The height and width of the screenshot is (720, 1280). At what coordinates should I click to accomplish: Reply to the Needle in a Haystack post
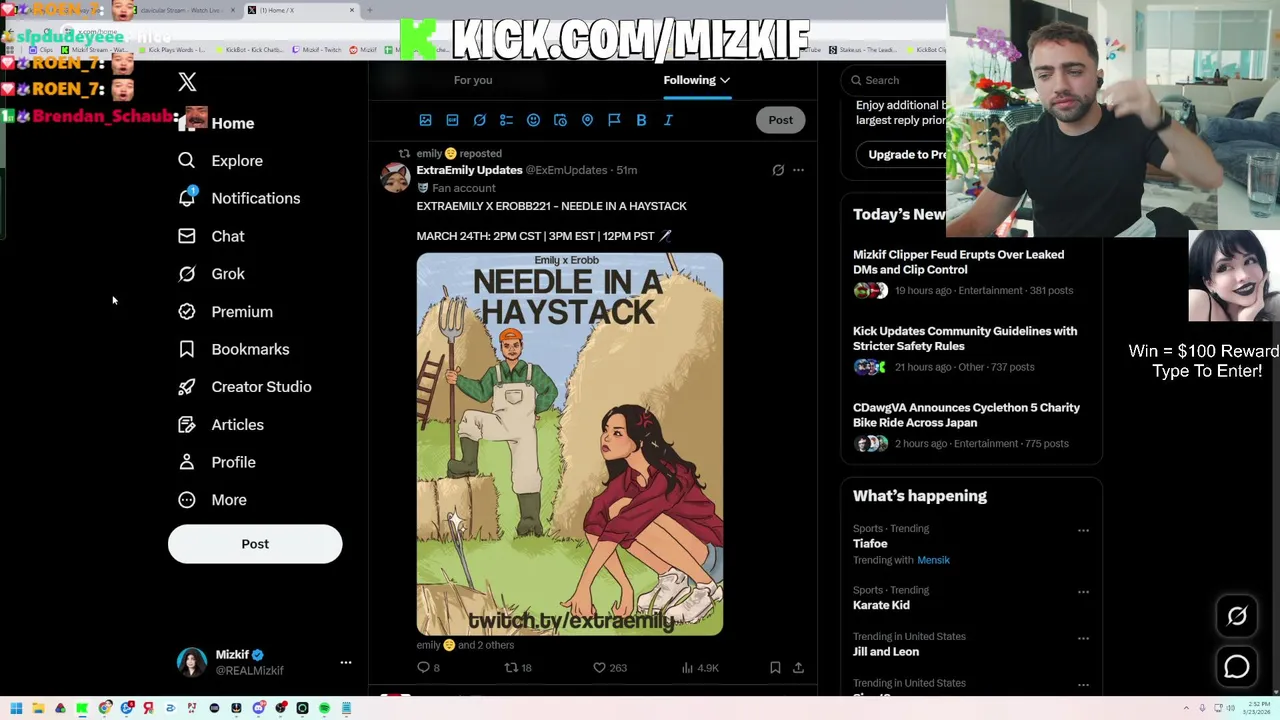tap(428, 667)
